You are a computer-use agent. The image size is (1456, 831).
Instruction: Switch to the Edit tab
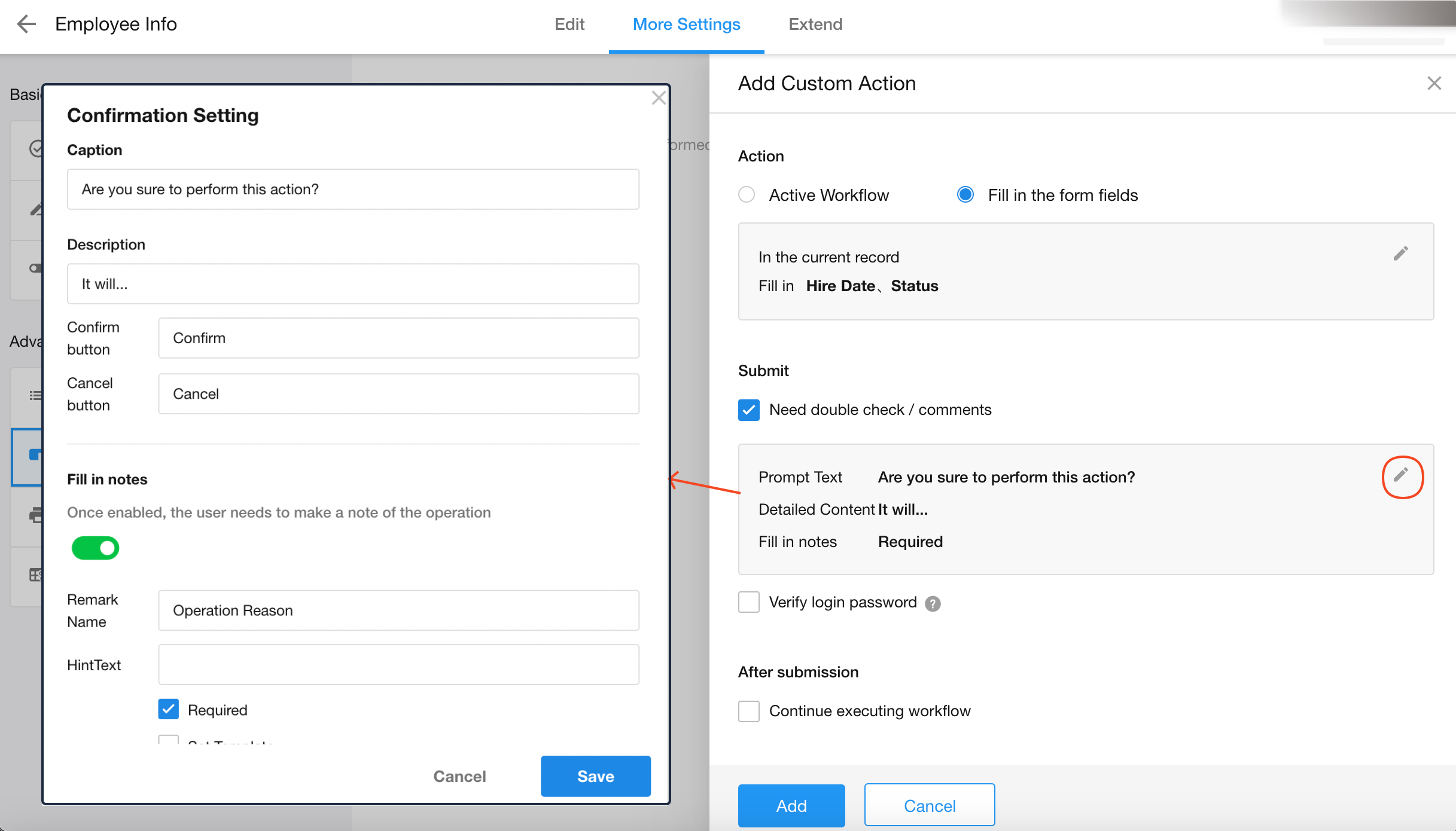tap(569, 24)
